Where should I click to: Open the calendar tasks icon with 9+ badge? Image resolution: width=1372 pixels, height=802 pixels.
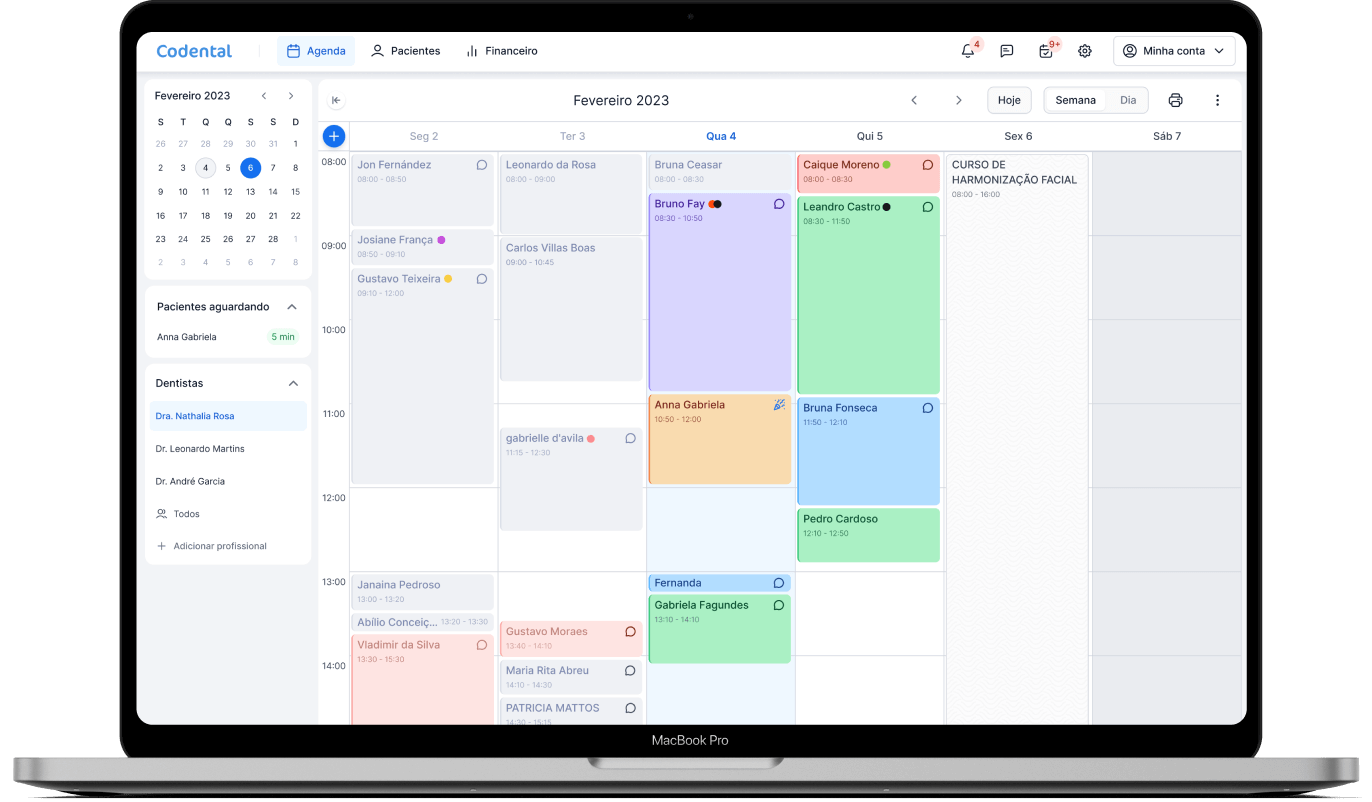click(1046, 51)
